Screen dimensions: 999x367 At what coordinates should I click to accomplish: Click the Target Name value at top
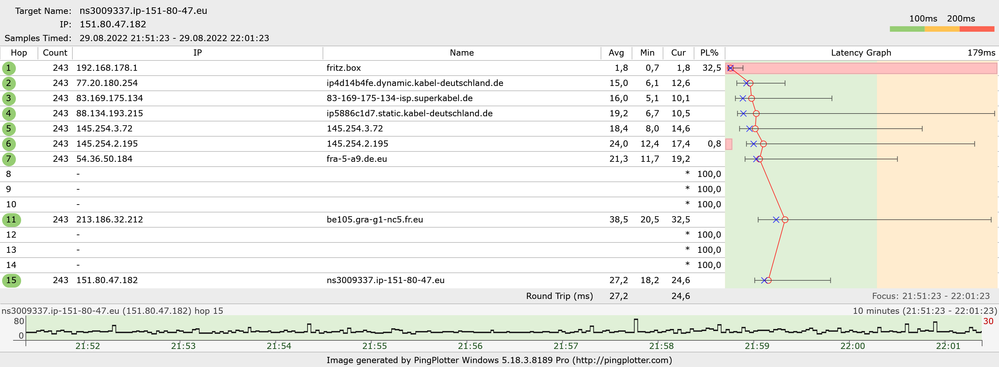[x=143, y=11]
